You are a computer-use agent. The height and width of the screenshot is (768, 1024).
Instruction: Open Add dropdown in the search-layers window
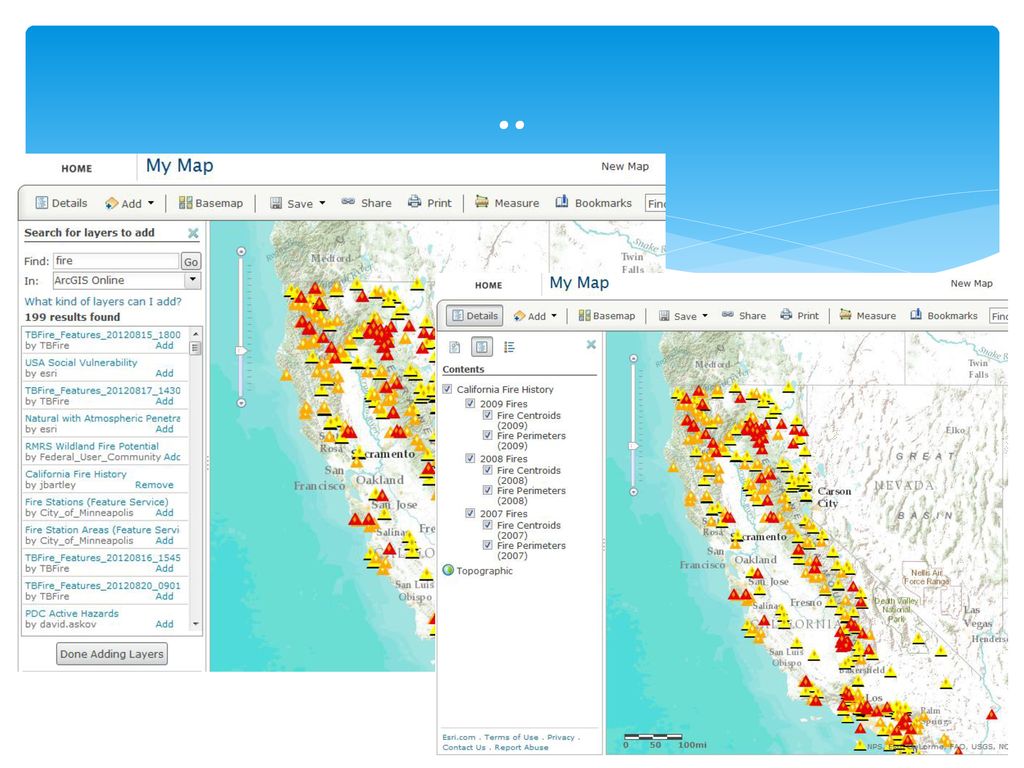(129, 203)
